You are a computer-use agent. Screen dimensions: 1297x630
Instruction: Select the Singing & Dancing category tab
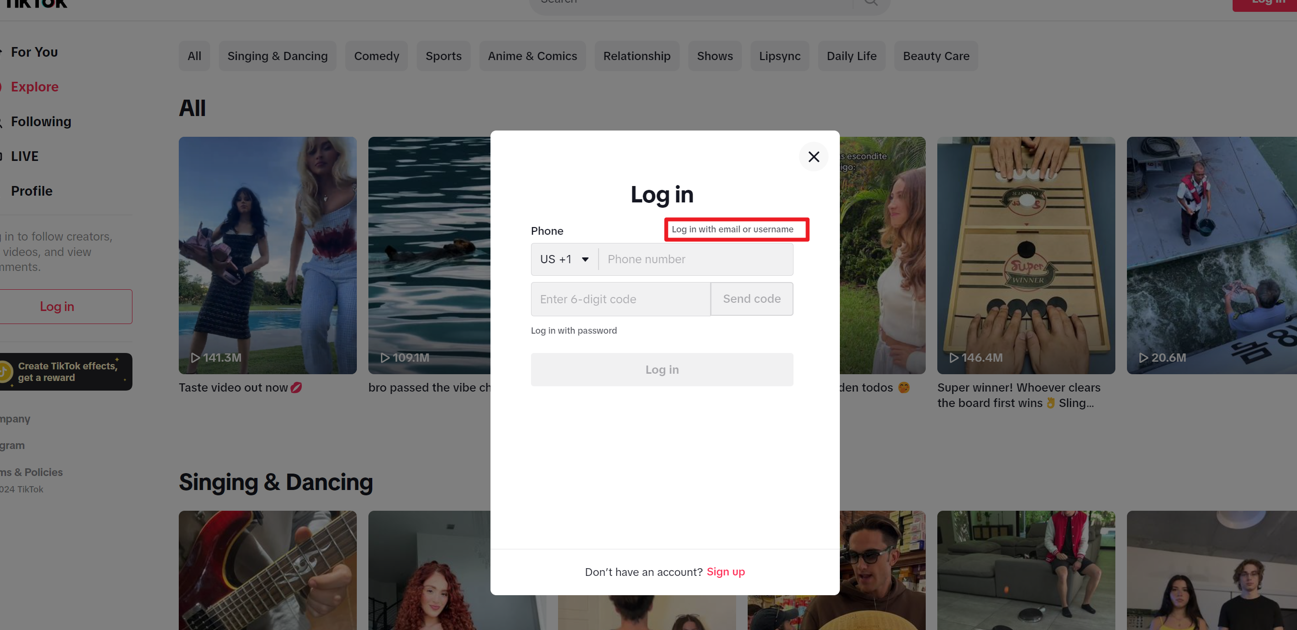(277, 56)
